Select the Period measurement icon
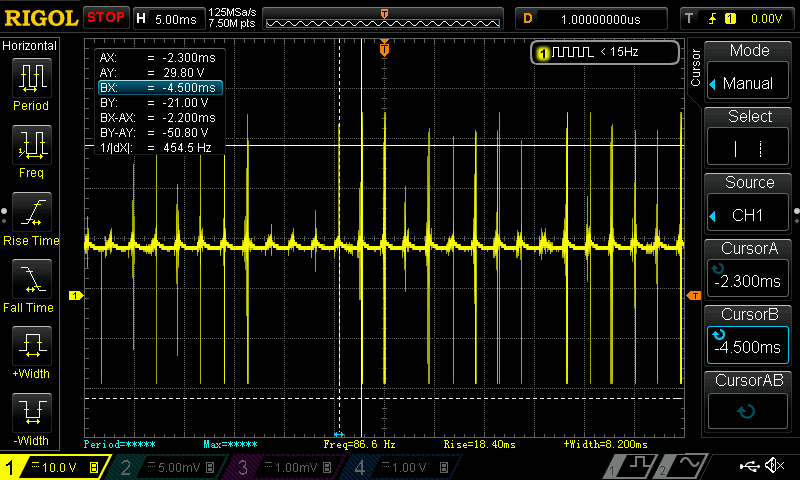Viewport: 800px width, 480px height. pos(31,78)
